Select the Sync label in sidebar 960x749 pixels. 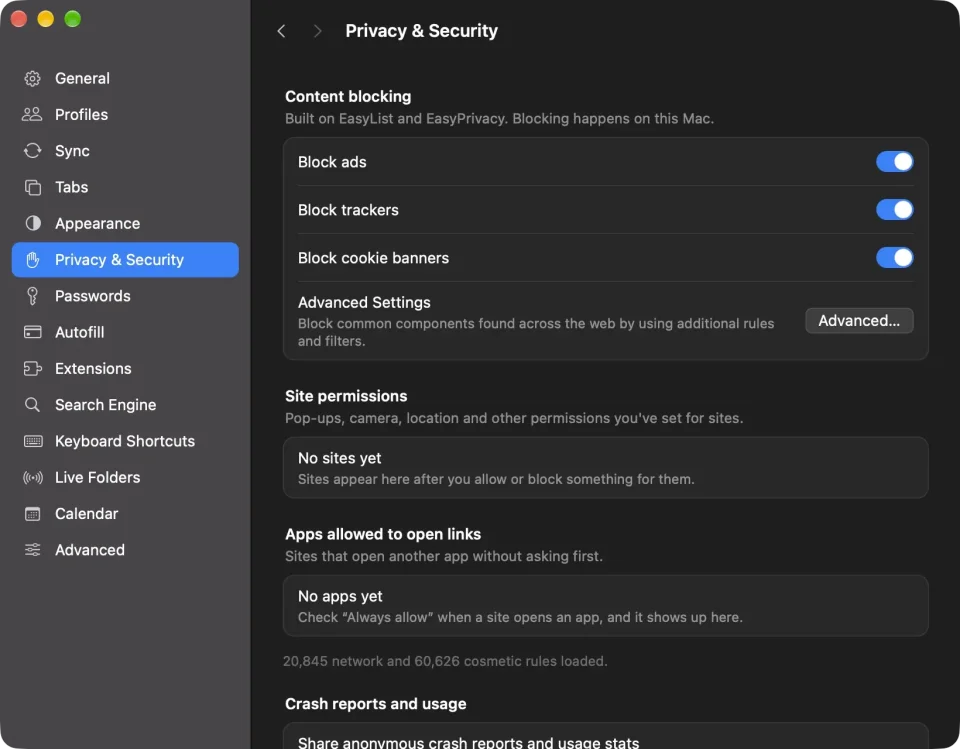[x=72, y=151]
